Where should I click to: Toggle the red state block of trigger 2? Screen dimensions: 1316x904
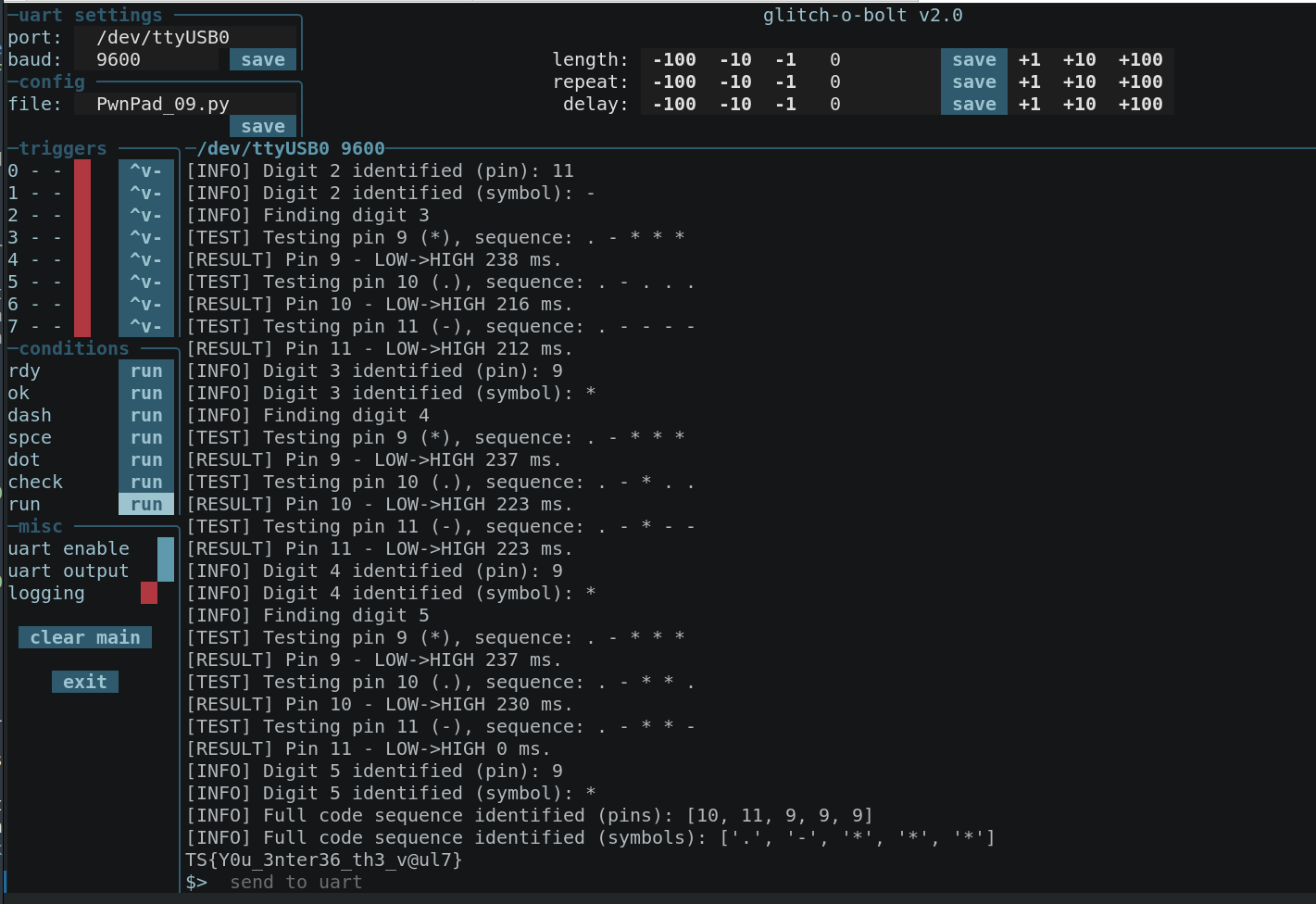coord(82,215)
